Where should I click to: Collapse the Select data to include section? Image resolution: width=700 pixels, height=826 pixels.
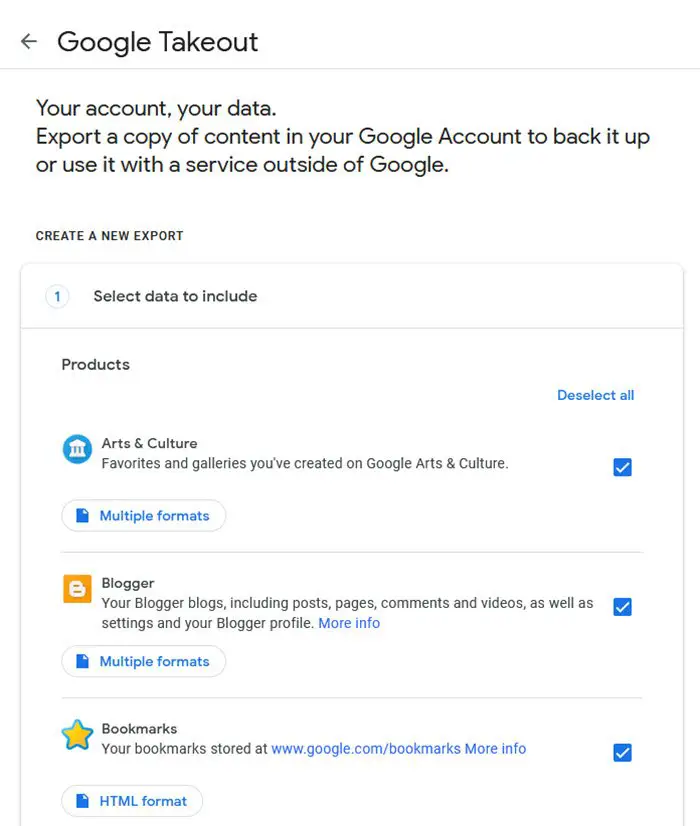click(175, 296)
